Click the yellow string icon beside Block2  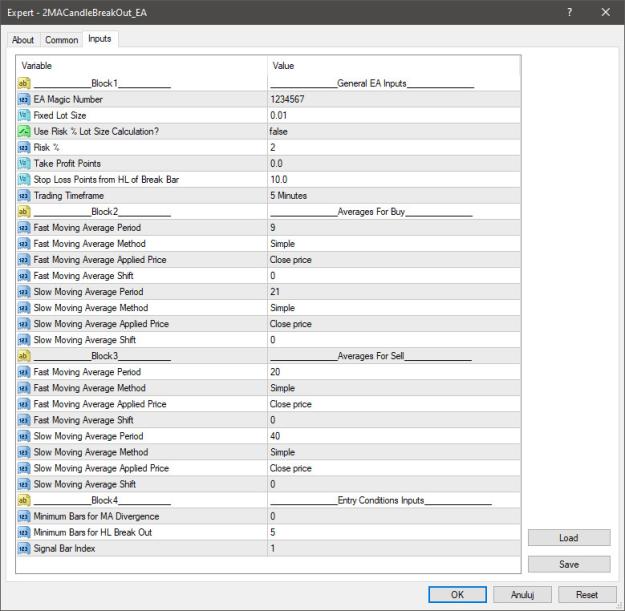(24, 212)
